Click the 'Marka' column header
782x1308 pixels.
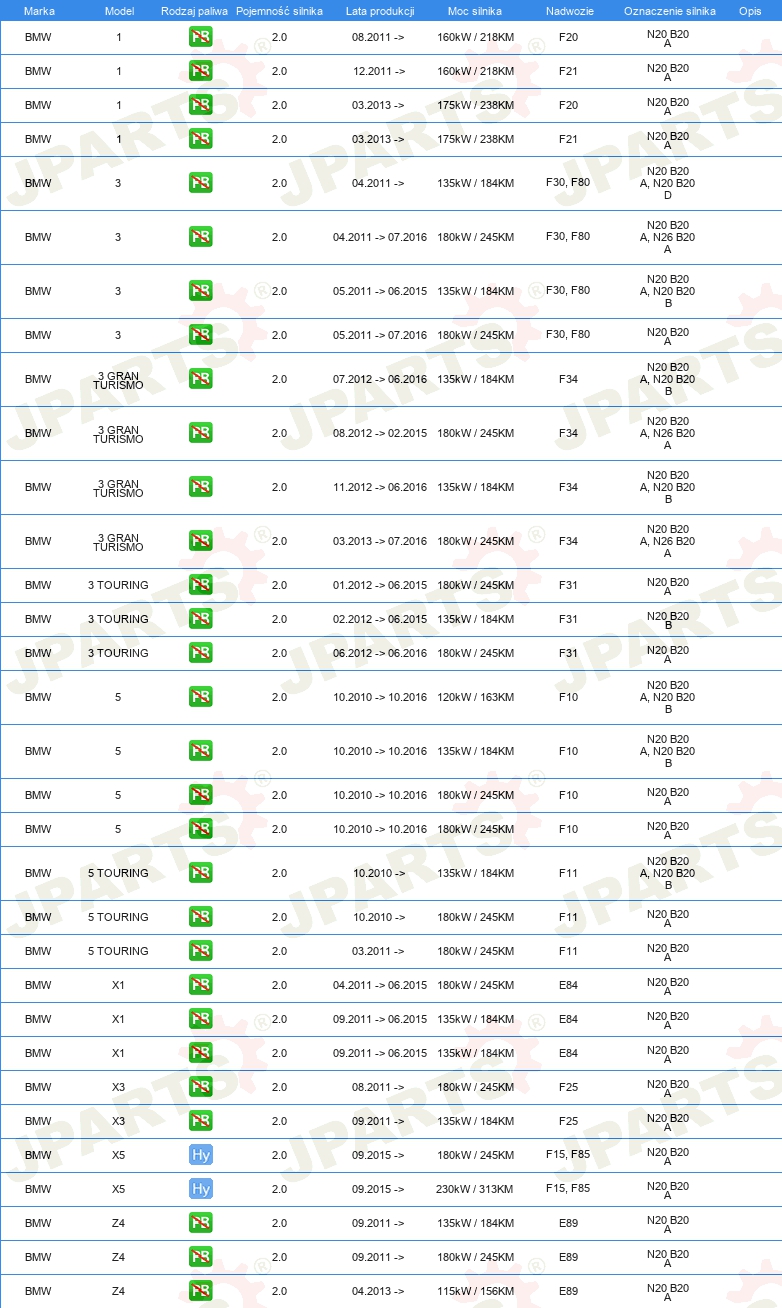[39, 11]
